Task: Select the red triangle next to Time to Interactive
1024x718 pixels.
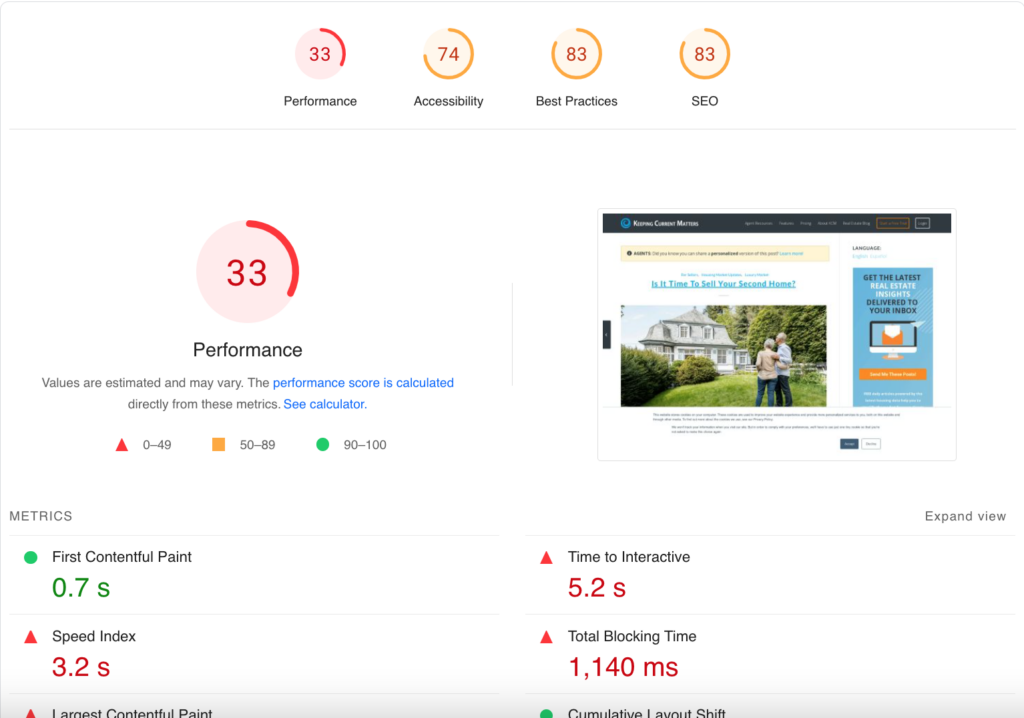Action: point(545,557)
